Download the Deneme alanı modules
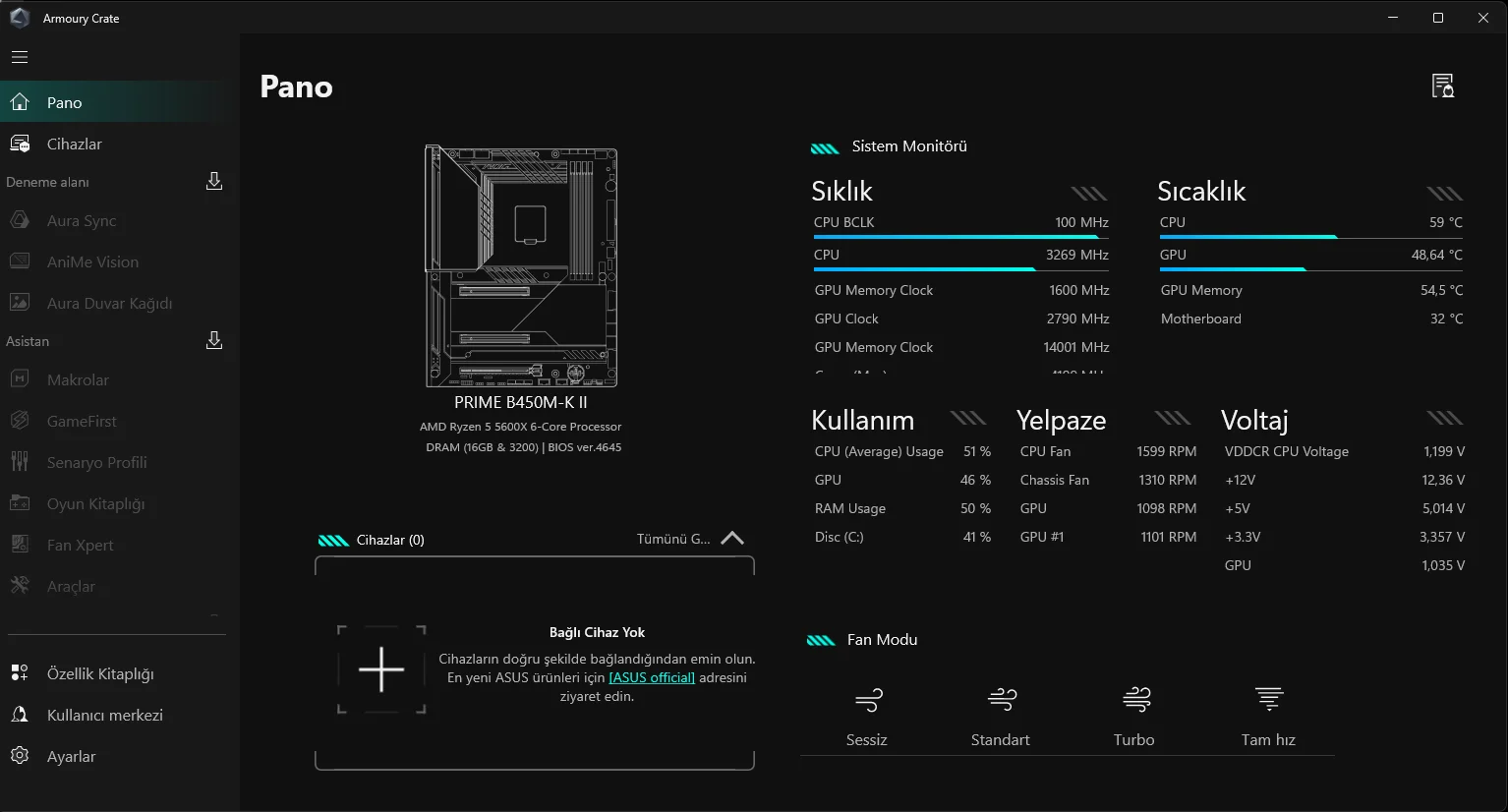The width and height of the screenshot is (1508, 812). point(214,181)
